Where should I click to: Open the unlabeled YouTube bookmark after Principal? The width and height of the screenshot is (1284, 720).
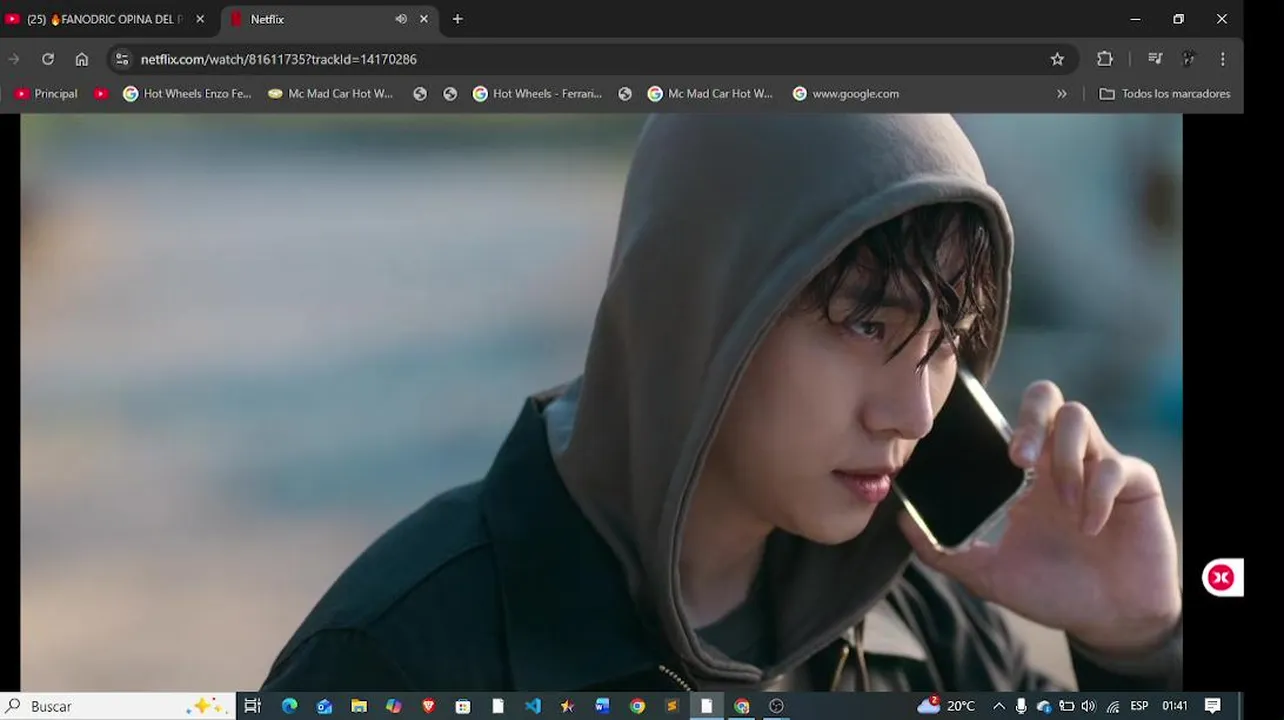pyautogui.click(x=101, y=93)
